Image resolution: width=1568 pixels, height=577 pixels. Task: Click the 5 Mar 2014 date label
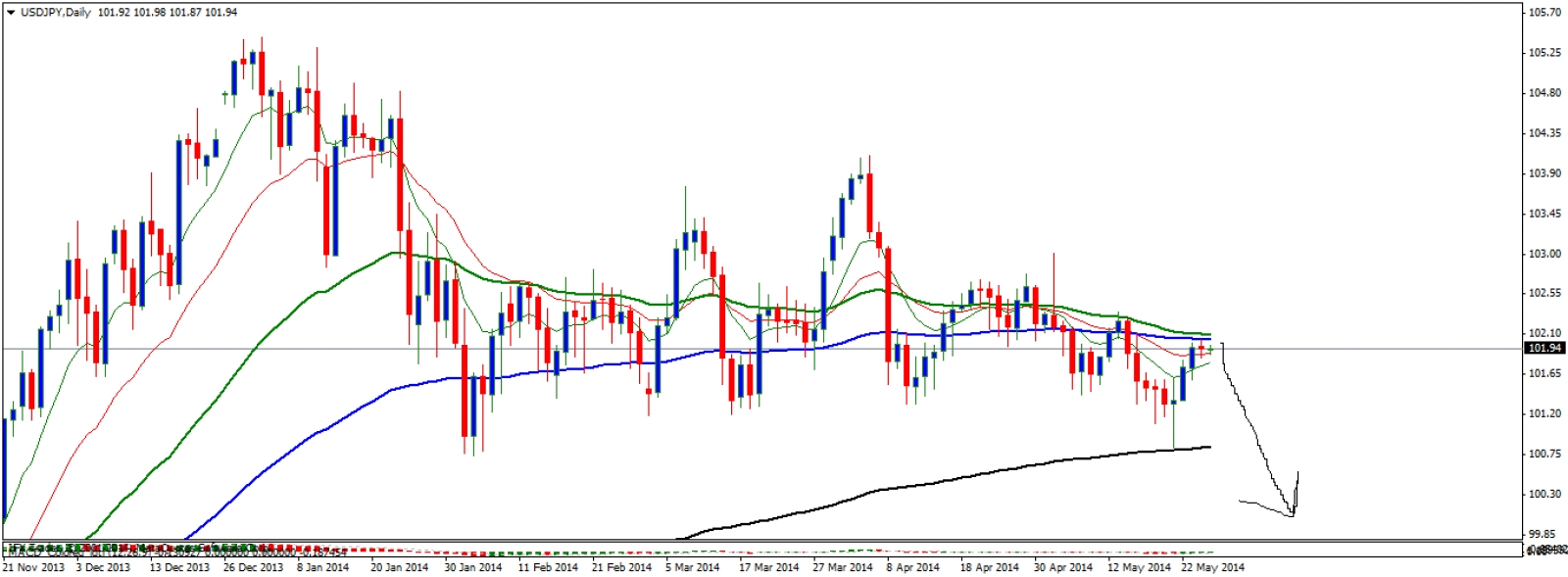(x=692, y=567)
